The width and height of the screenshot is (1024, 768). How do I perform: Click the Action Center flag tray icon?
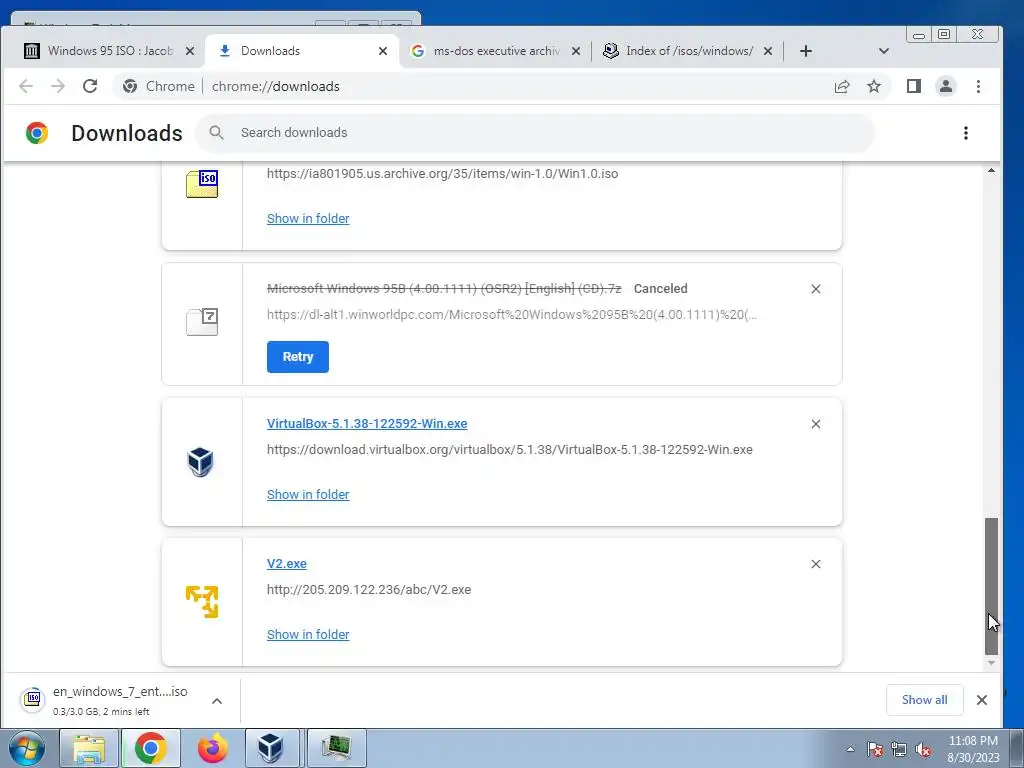click(875, 749)
